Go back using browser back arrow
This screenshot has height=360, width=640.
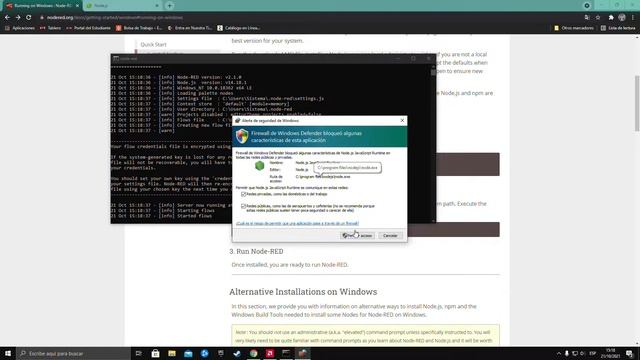(7, 18)
